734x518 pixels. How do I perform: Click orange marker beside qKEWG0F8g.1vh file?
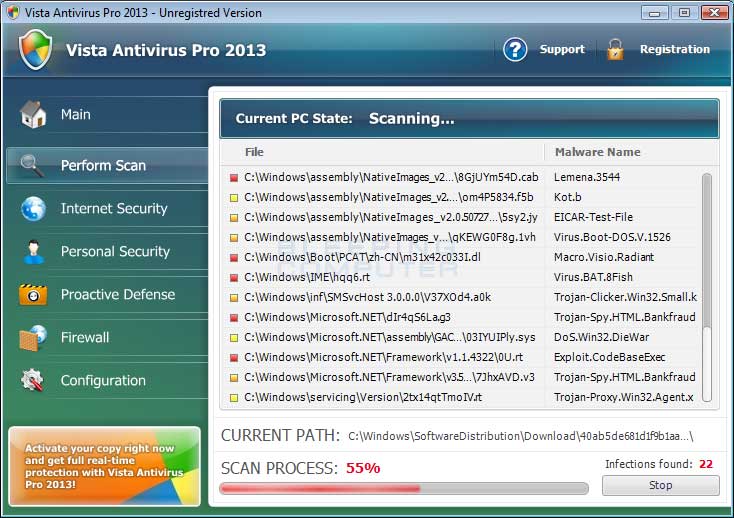(x=234, y=238)
